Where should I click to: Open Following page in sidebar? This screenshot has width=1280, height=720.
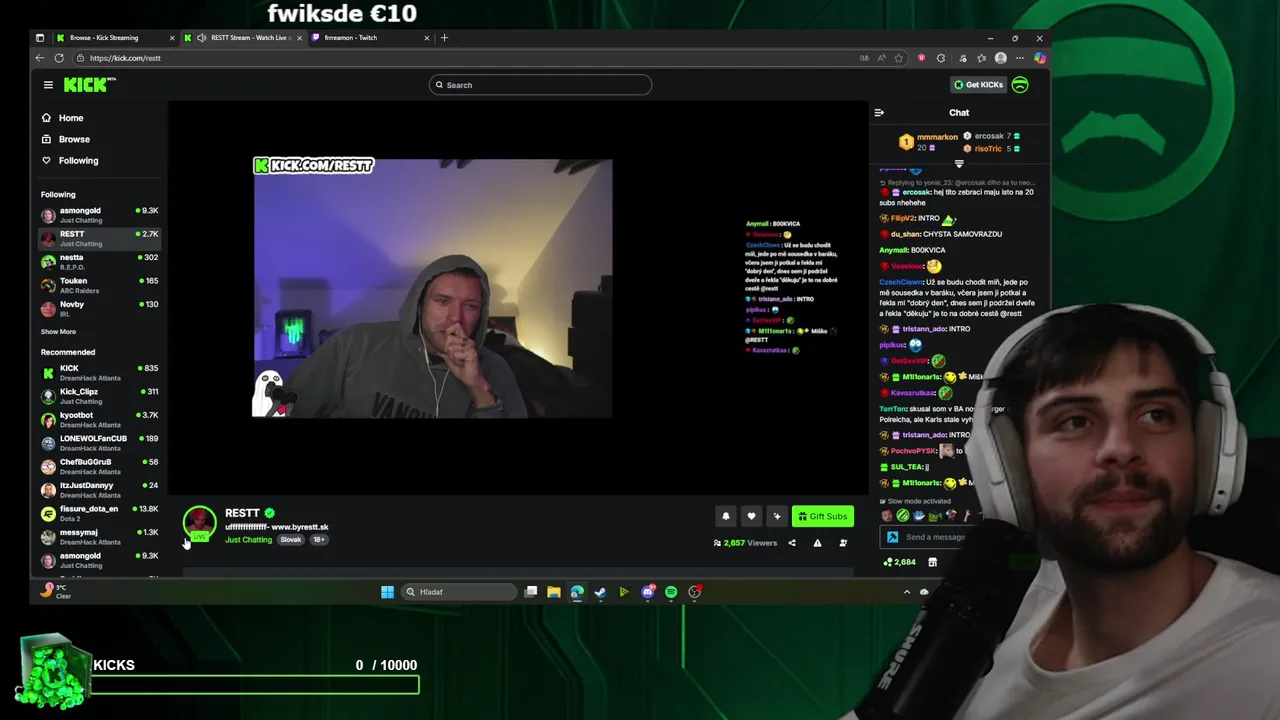[70, 160]
